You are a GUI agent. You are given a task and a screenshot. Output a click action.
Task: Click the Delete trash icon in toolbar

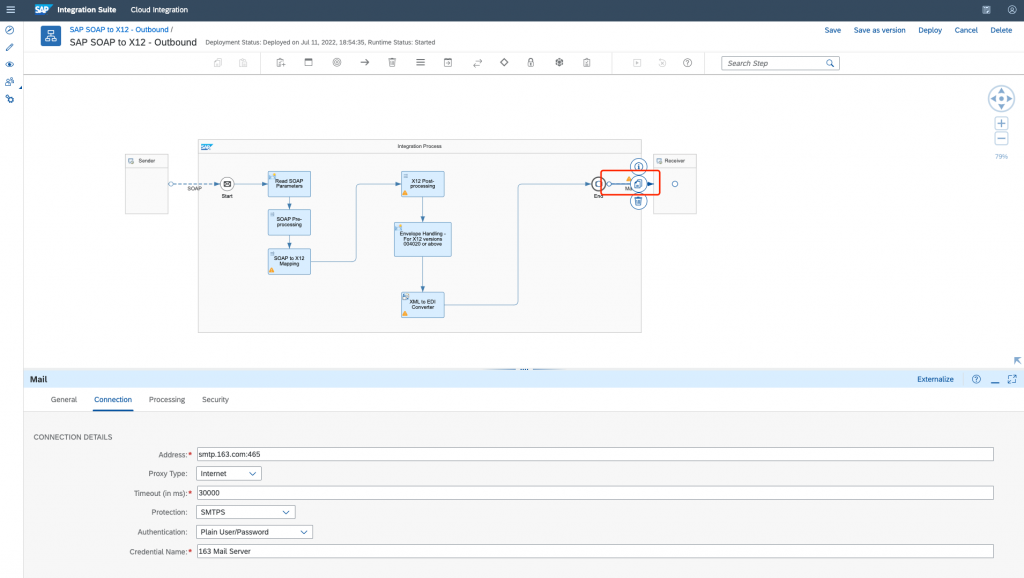click(x=392, y=63)
